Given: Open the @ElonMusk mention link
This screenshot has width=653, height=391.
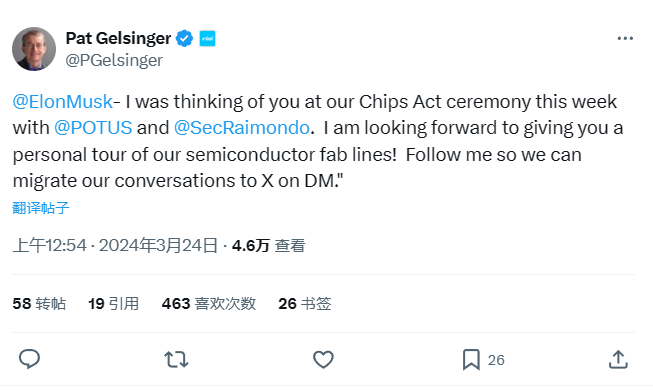Looking at the screenshot, I should tap(62, 102).
